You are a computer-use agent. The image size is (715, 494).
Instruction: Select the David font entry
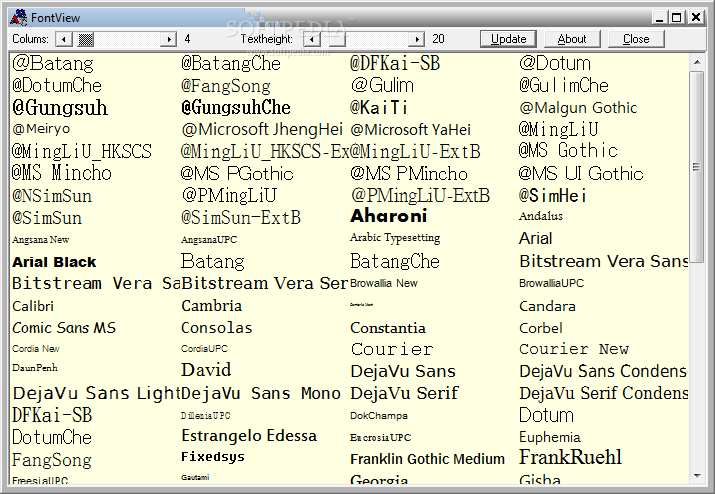(x=206, y=370)
